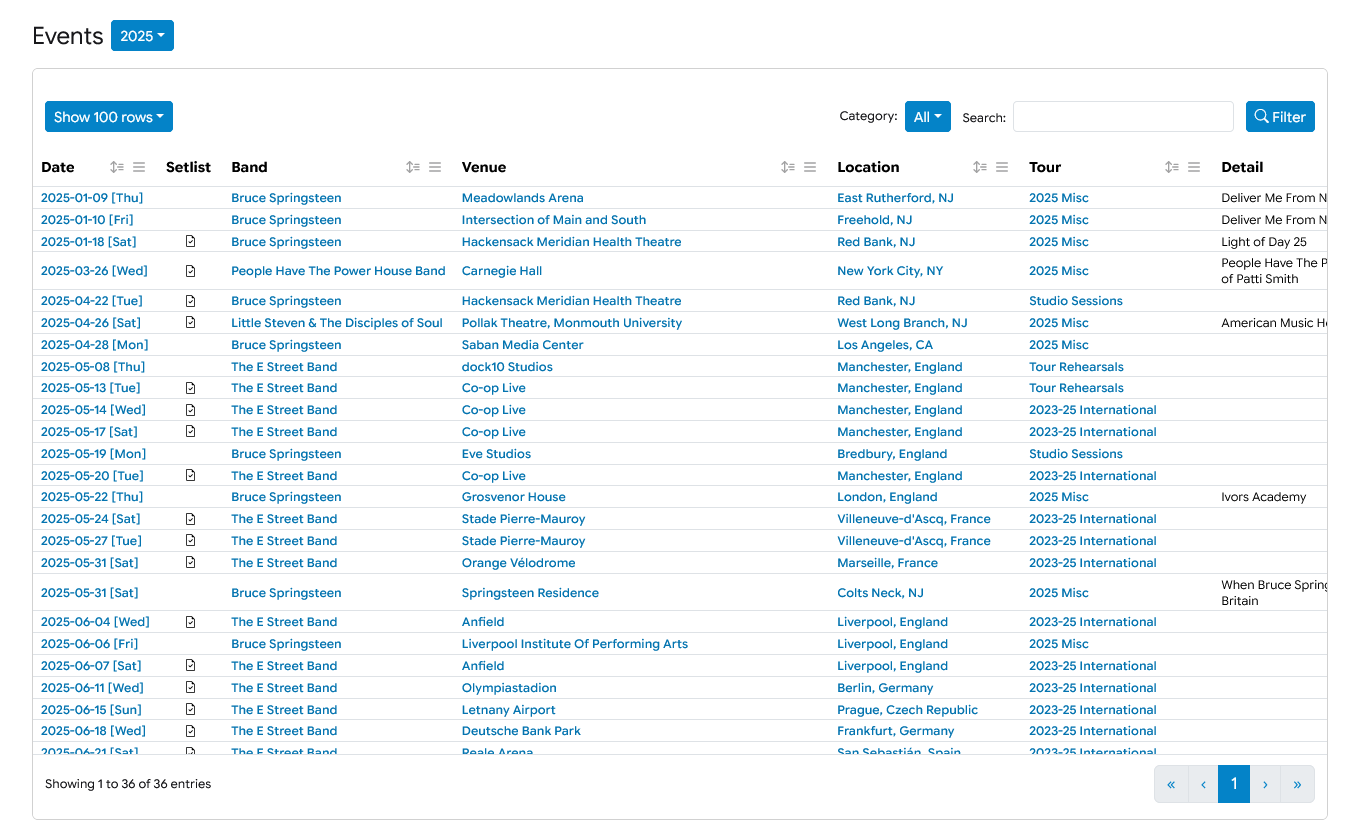Click into the Search input field

[x=1122, y=117]
